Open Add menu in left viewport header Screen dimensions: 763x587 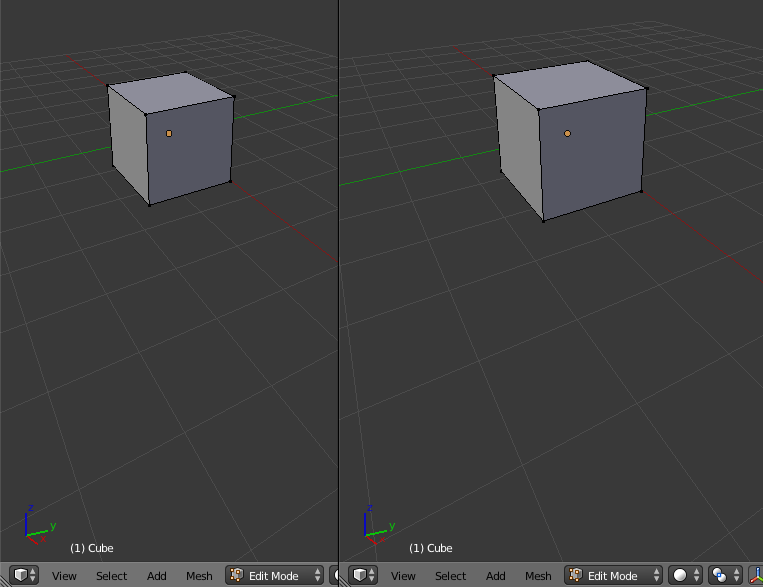click(157, 576)
